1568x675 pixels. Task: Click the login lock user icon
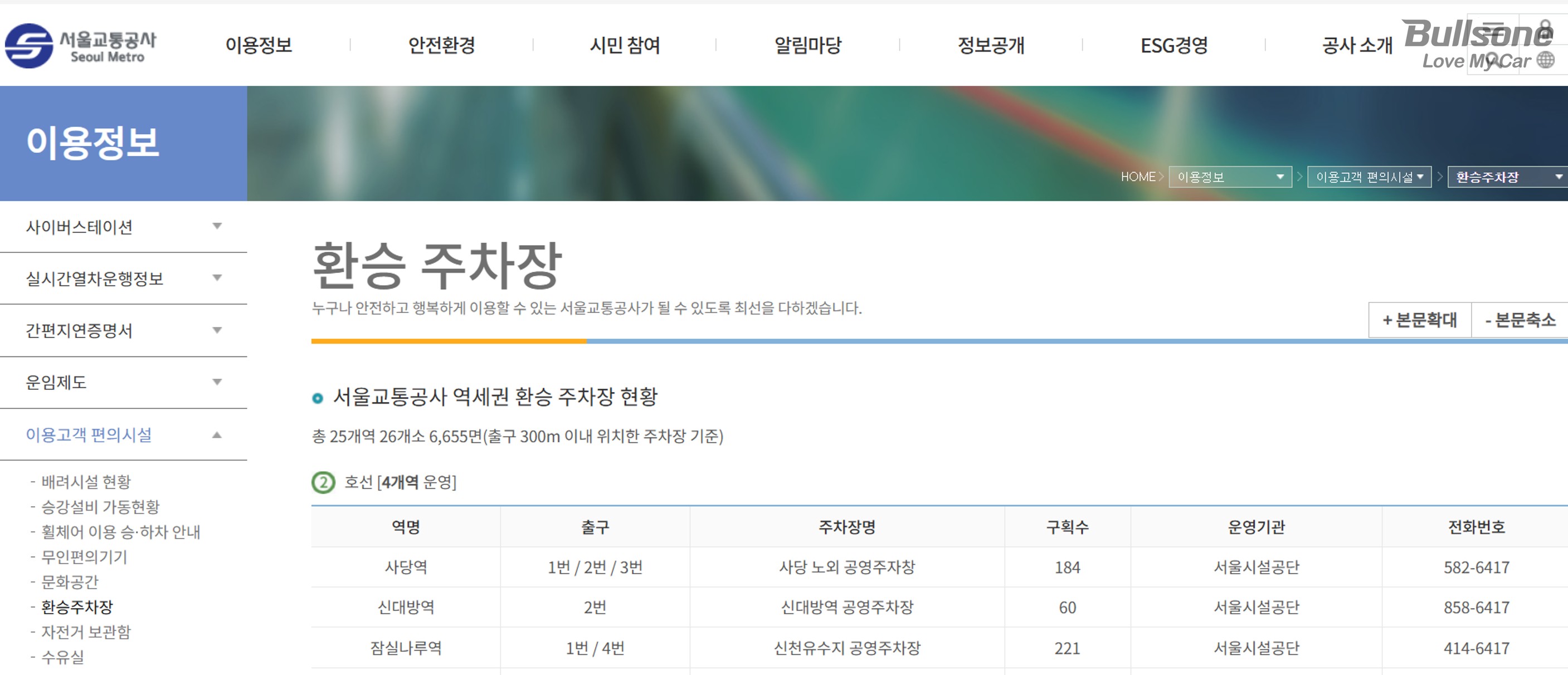1546,31
